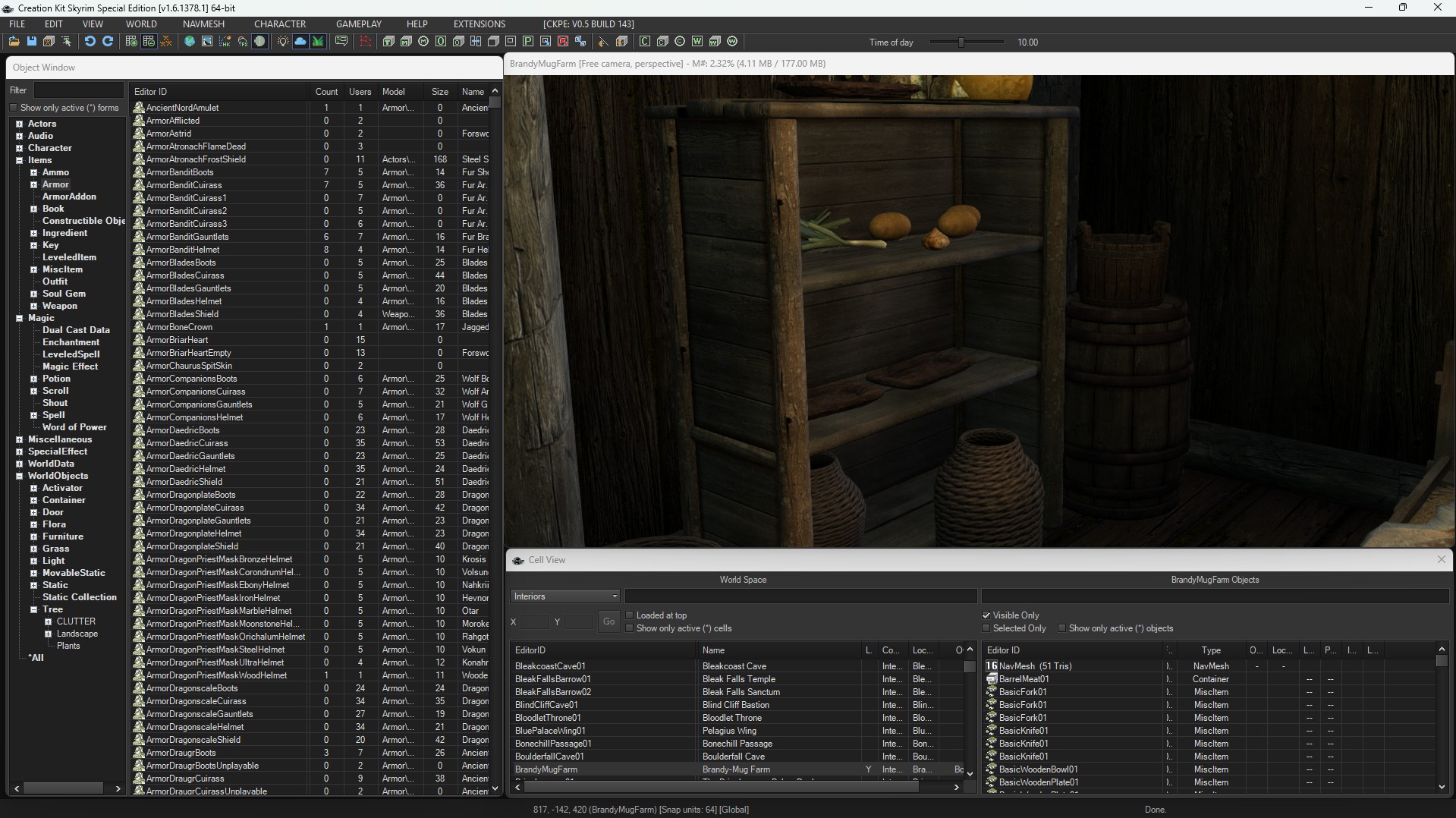Click the Object Window Filter text field
This screenshot has height=818, width=1456.
click(78, 90)
